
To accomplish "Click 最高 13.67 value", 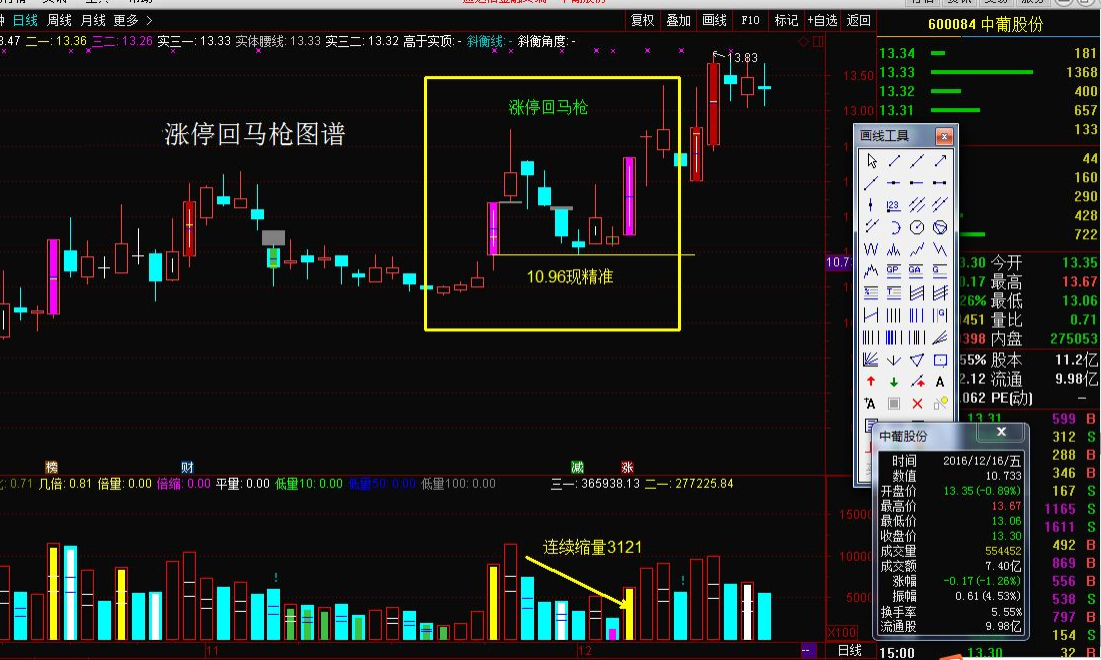I will [x=1079, y=282].
